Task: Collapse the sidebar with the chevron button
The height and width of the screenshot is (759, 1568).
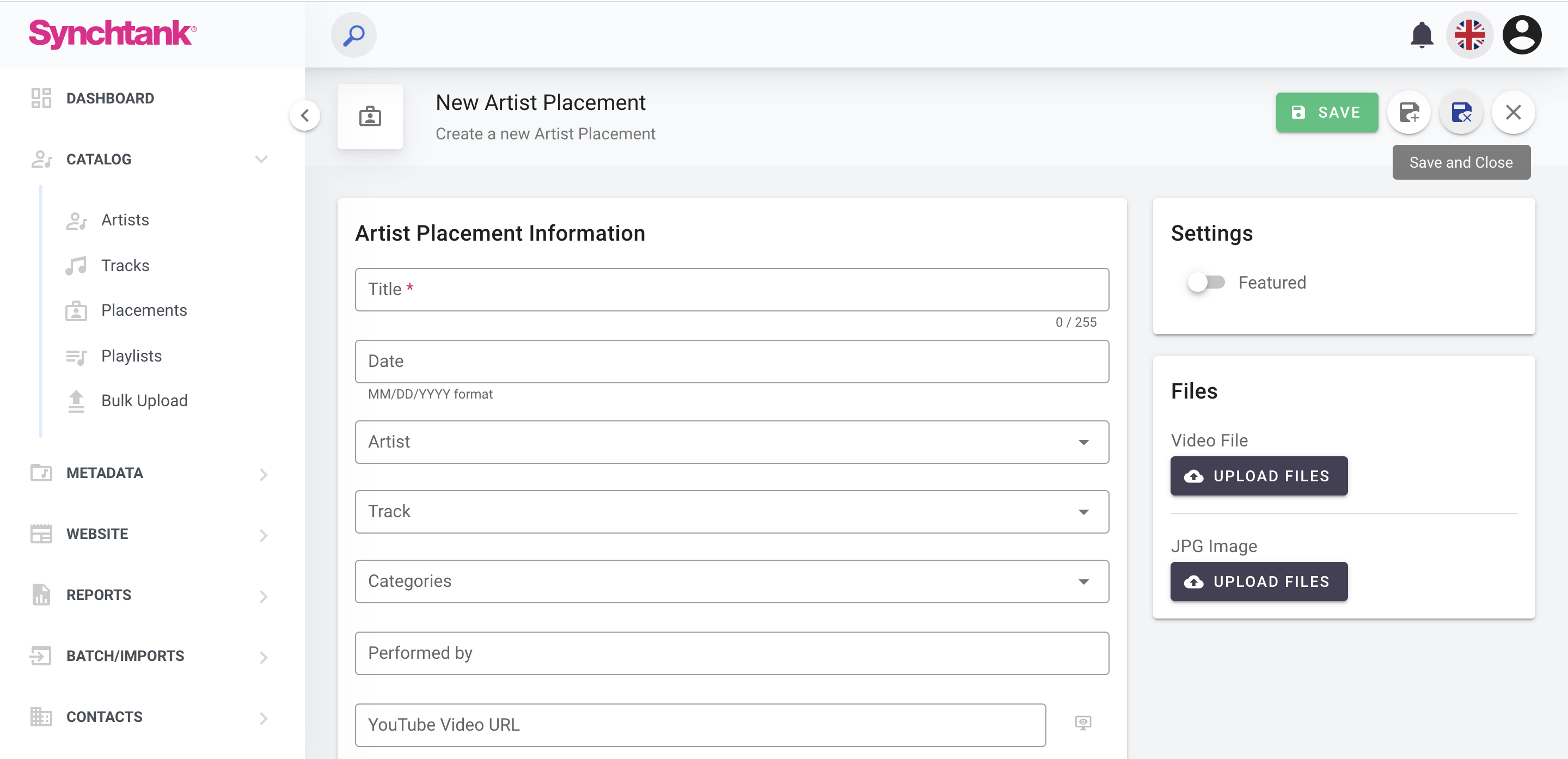Action: tap(305, 115)
